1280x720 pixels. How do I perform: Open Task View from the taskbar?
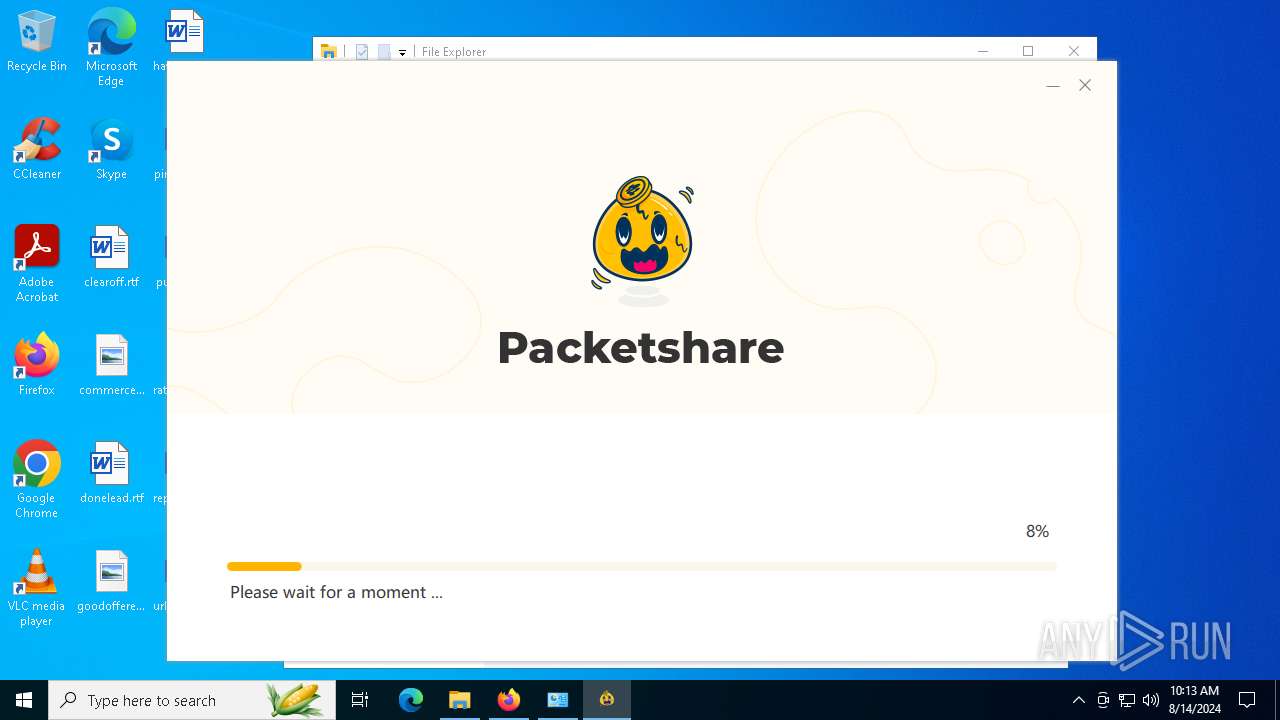click(360, 700)
